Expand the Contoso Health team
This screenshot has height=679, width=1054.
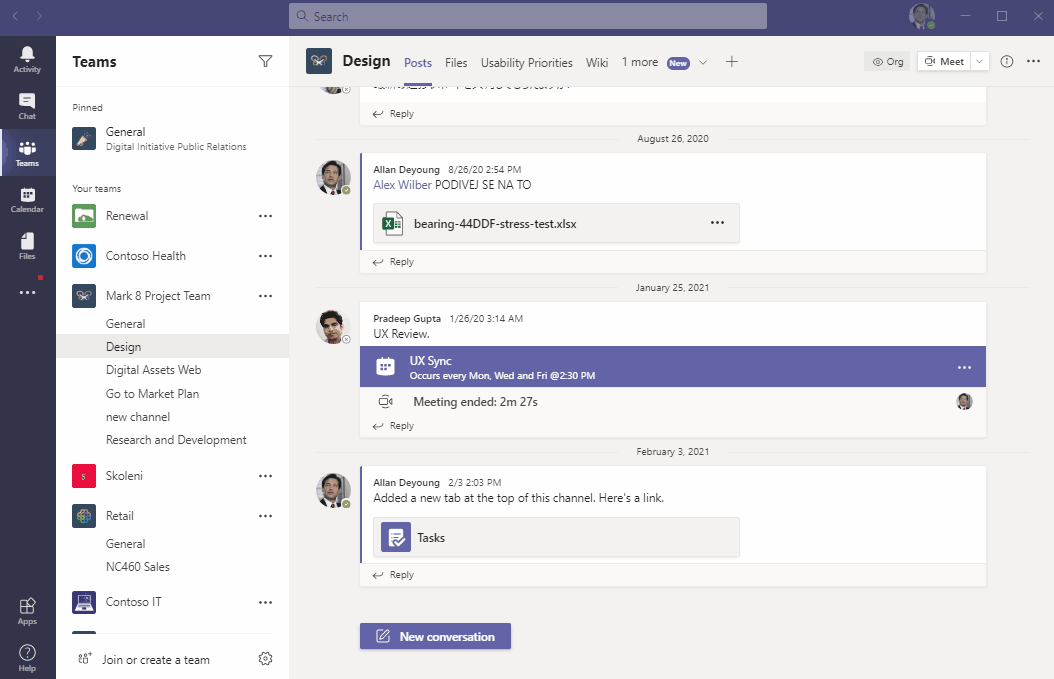point(146,255)
